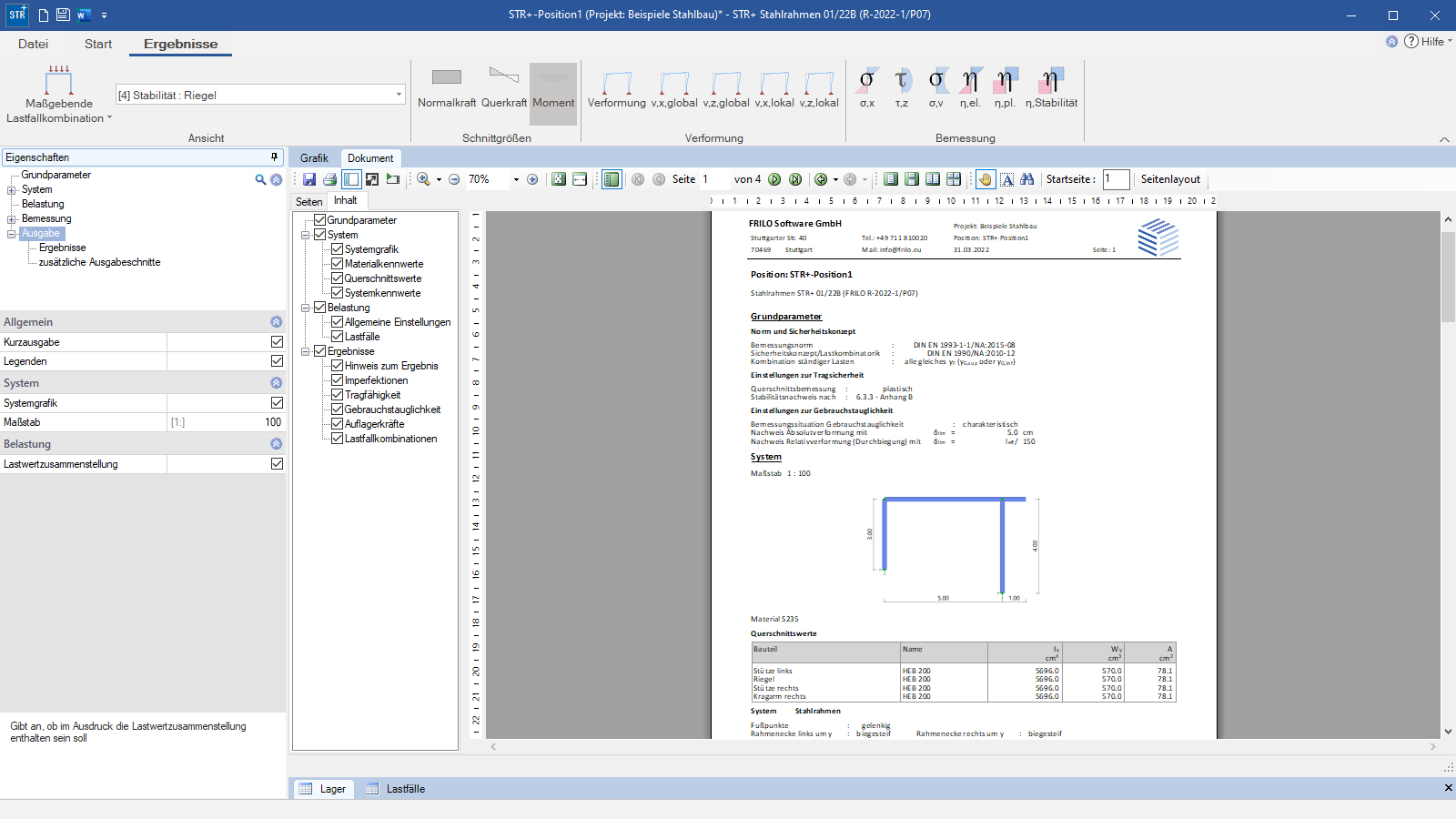
Task: Switch to the Grafik tab
Action: click(314, 158)
